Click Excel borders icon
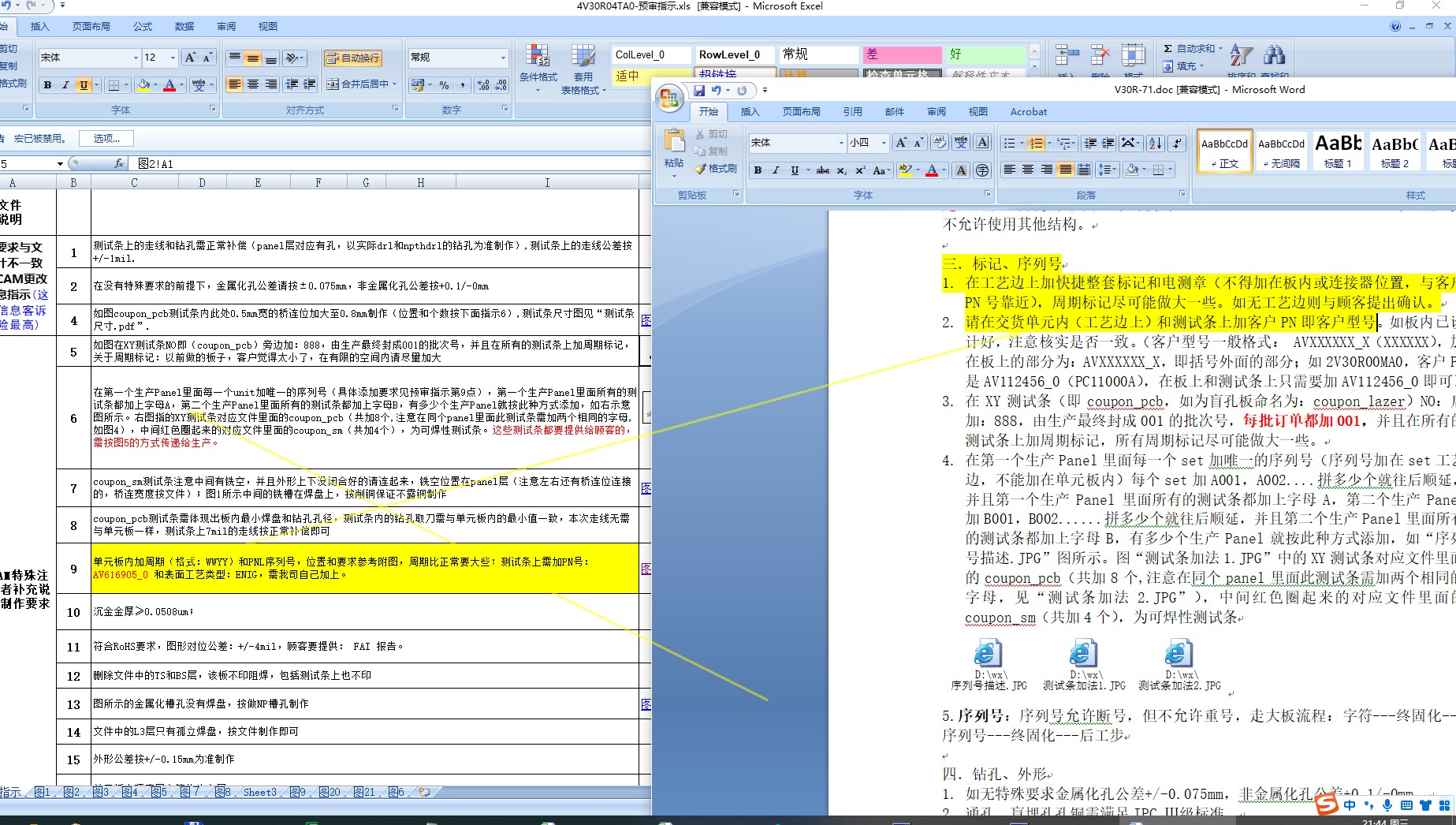Screen dimensions: 1456x825 coord(114,85)
